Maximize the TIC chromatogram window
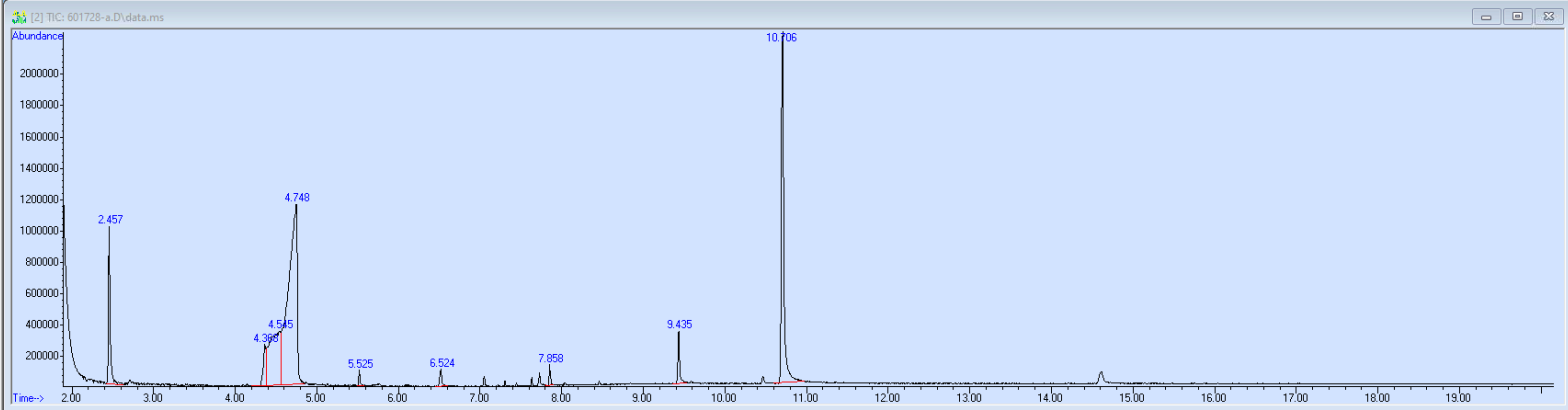The height and width of the screenshot is (410, 1568). [x=1517, y=16]
